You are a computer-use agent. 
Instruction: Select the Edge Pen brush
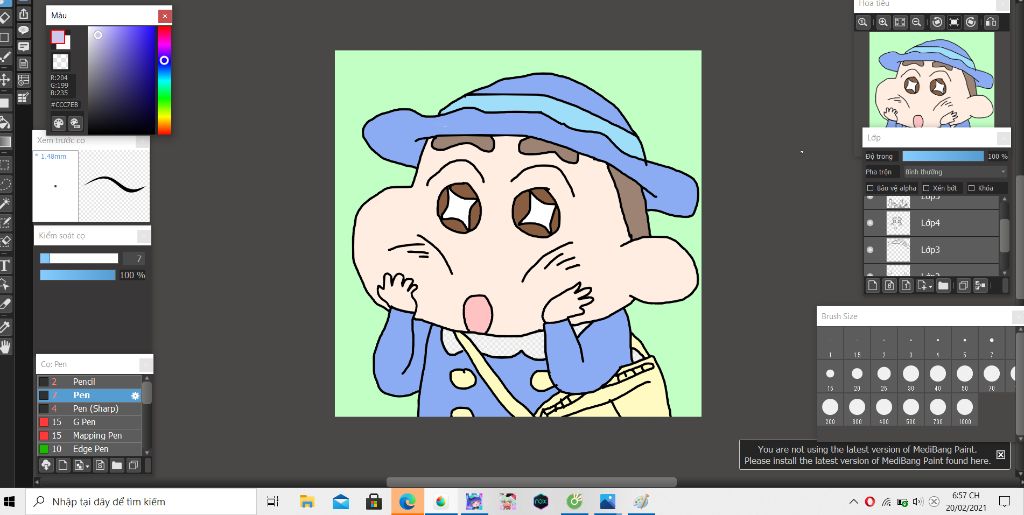tap(89, 449)
